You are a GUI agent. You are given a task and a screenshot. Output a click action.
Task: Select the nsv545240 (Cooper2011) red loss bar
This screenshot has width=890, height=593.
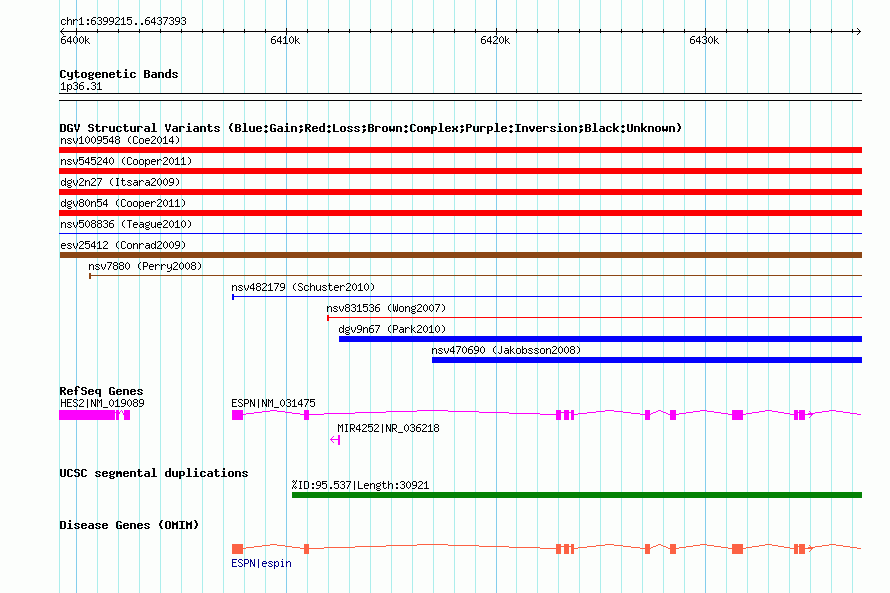(460, 171)
